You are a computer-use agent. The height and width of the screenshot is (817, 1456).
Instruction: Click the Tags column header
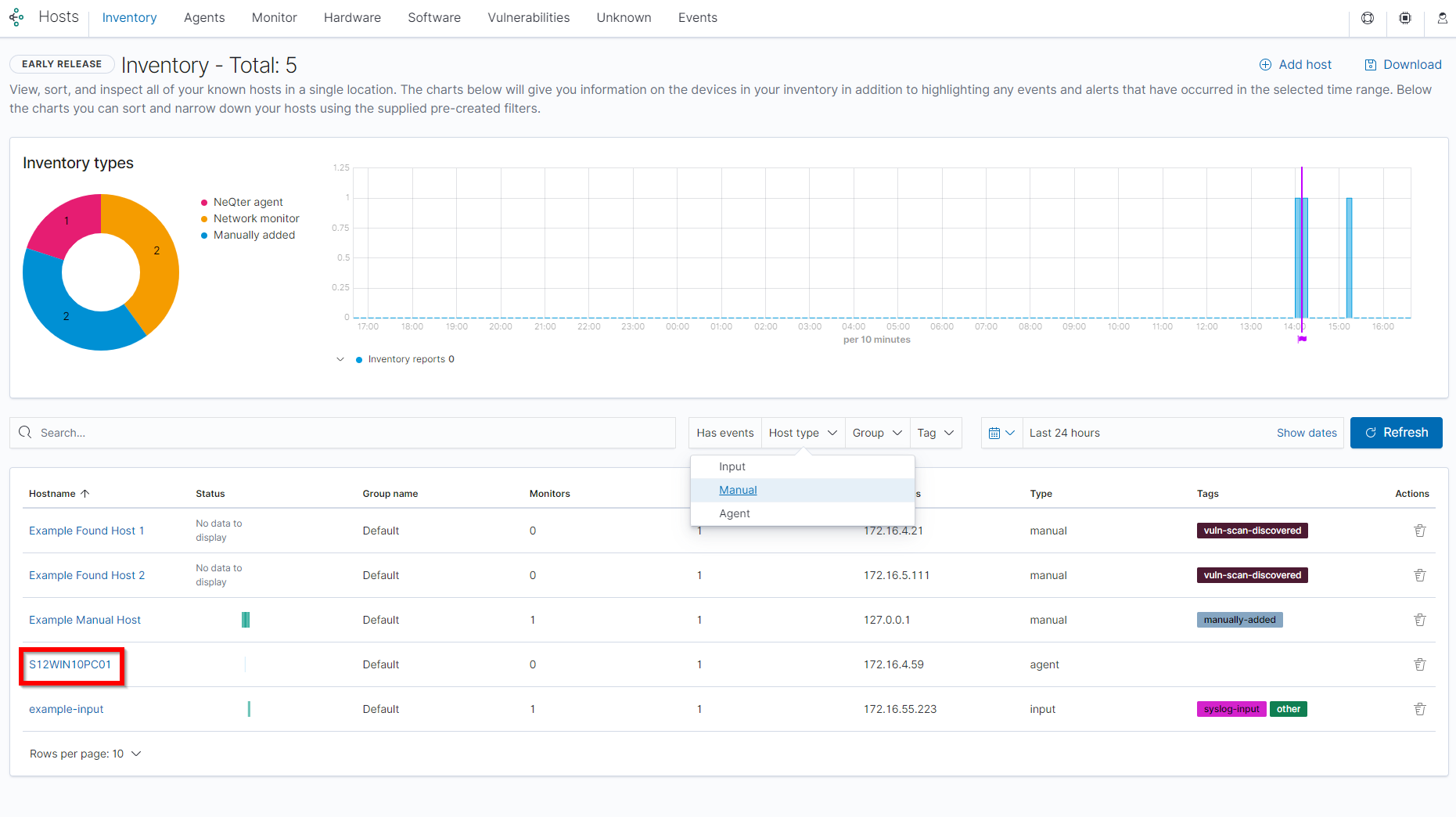point(1208,494)
